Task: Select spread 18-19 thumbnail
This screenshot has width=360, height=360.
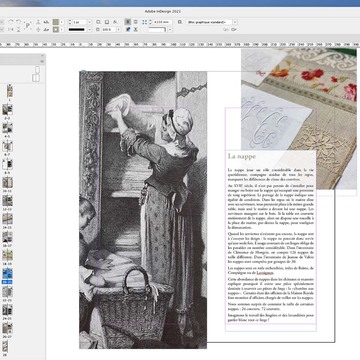Action: pos(7,255)
